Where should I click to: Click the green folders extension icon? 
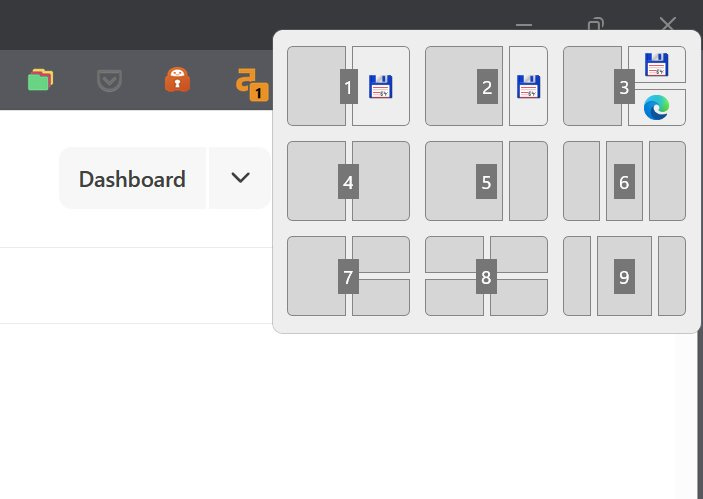click(x=40, y=80)
